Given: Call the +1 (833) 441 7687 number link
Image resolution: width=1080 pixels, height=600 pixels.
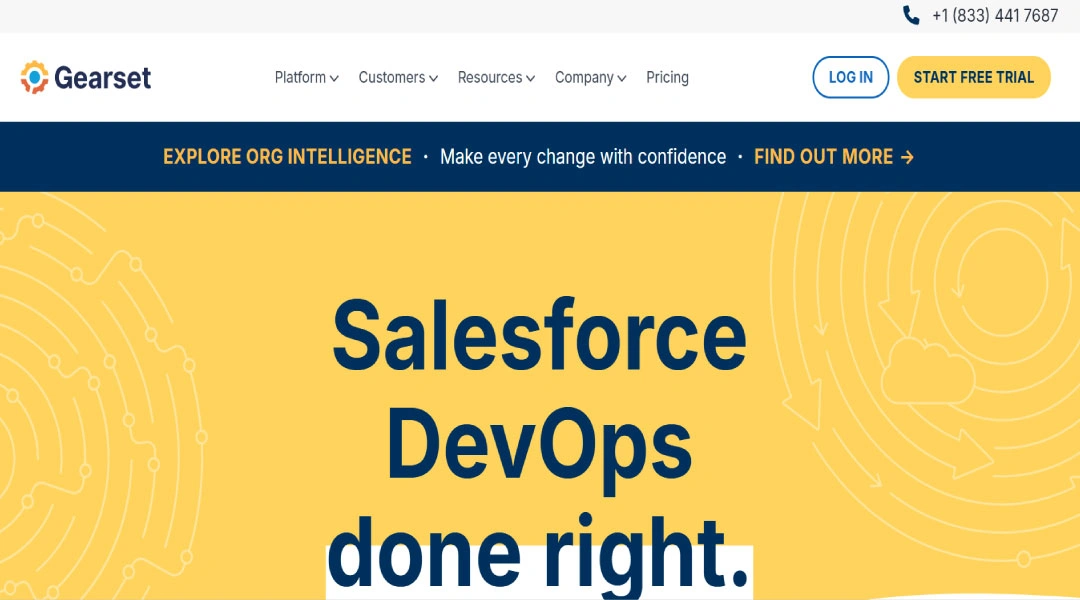Looking at the screenshot, I should click(994, 15).
